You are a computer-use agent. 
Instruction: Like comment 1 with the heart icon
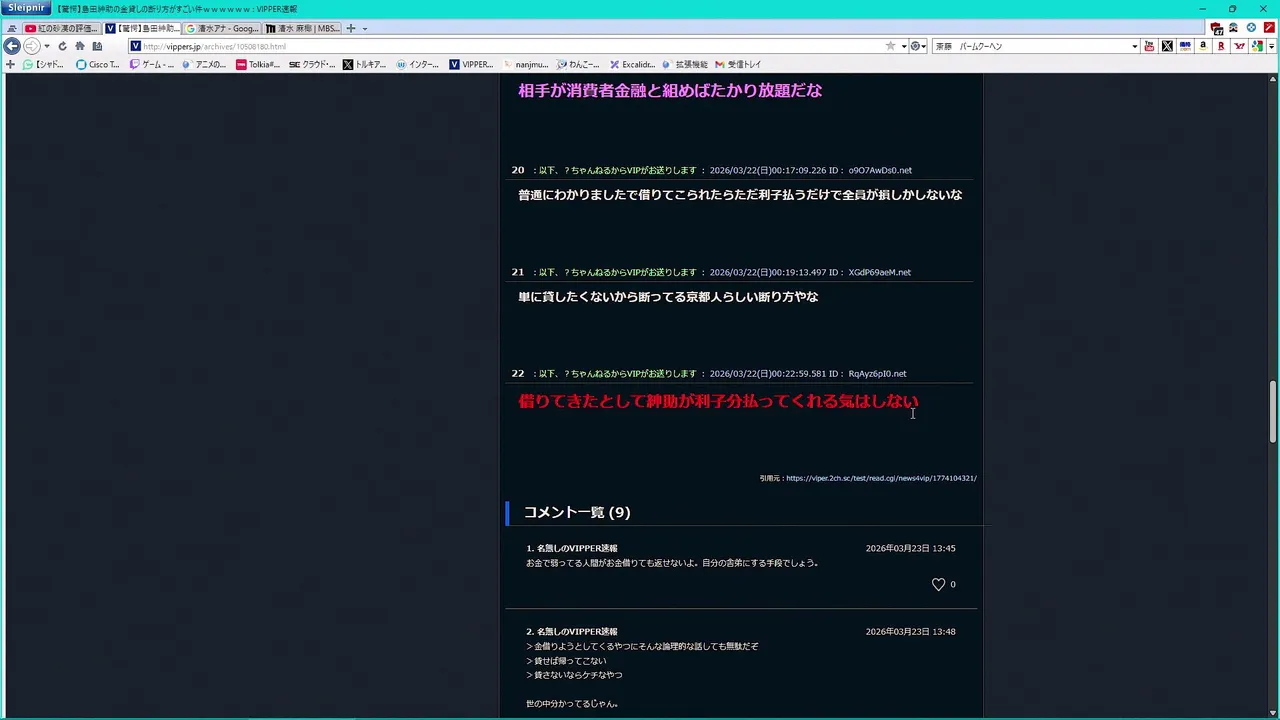[938, 584]
